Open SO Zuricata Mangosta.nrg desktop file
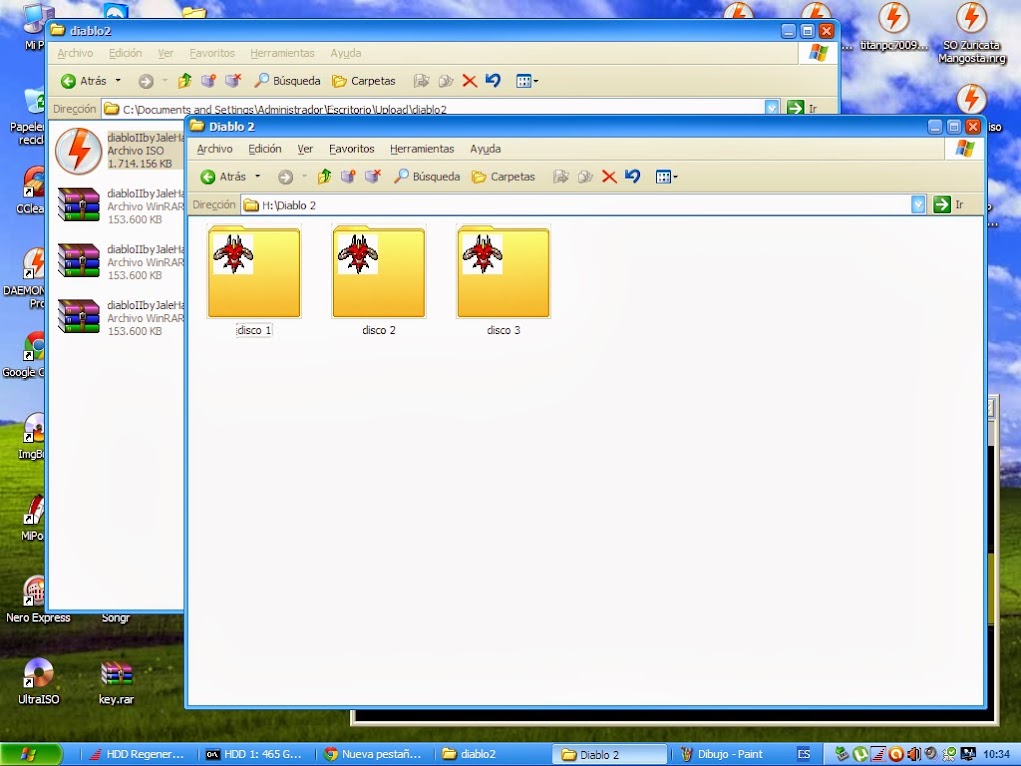1021x766 pixels. coord(972,33)
